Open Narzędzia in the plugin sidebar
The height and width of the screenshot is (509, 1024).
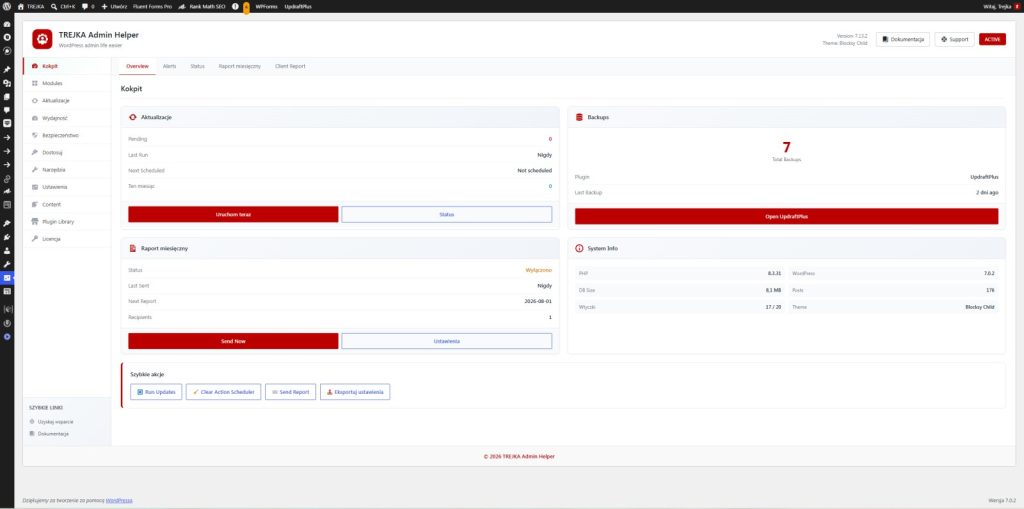tap(67, 169)
